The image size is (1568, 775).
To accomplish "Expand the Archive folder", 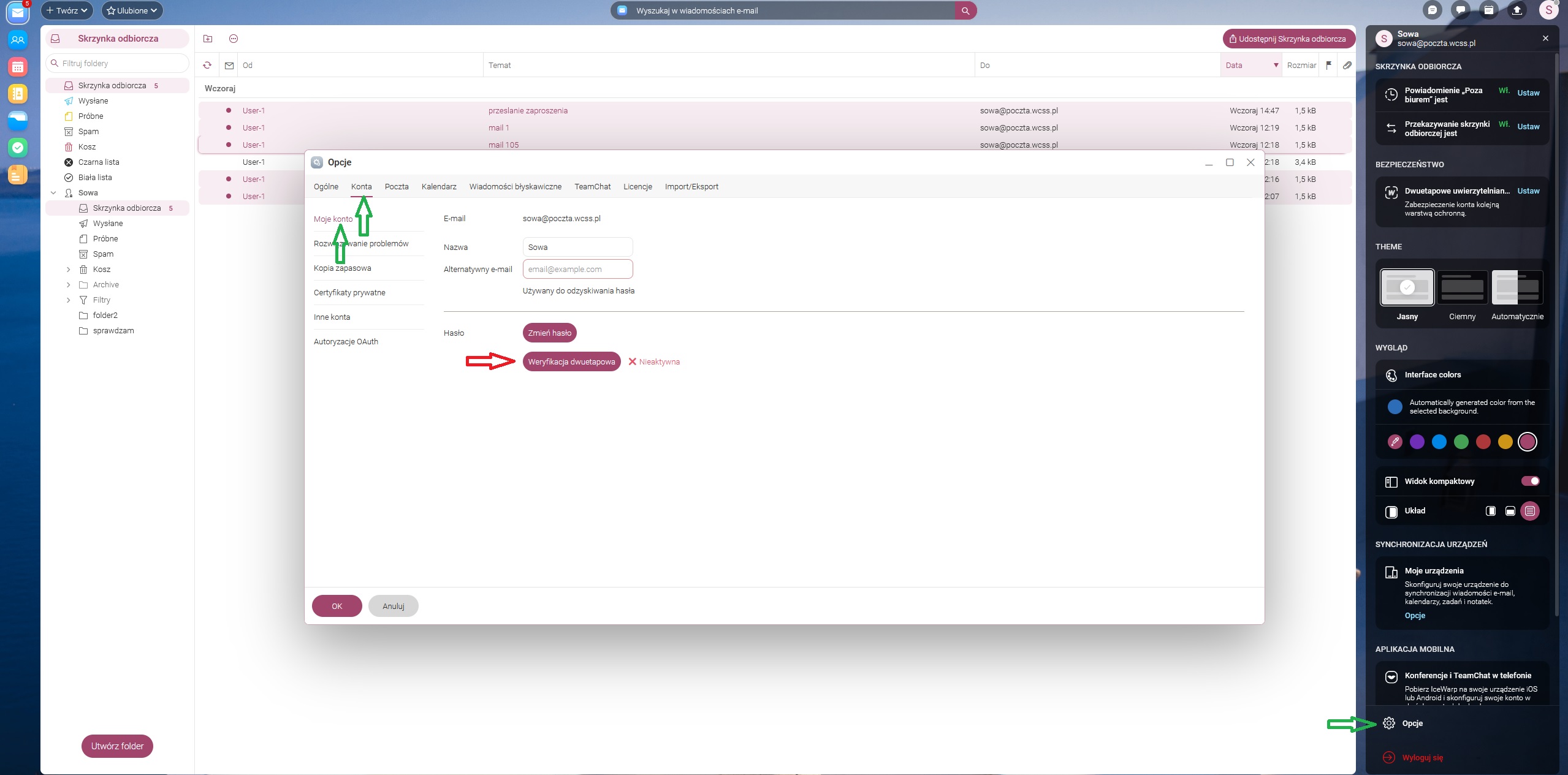I will (68, 285).
